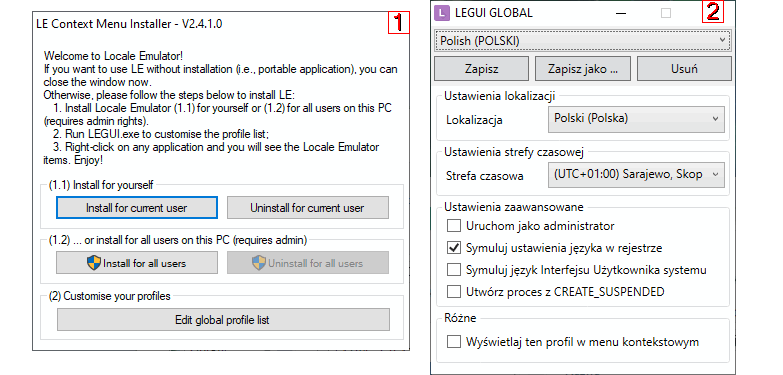
Task: Toggle Symuluj język Interfejsu Użytkownika systemu
Action: coord(454,270)
